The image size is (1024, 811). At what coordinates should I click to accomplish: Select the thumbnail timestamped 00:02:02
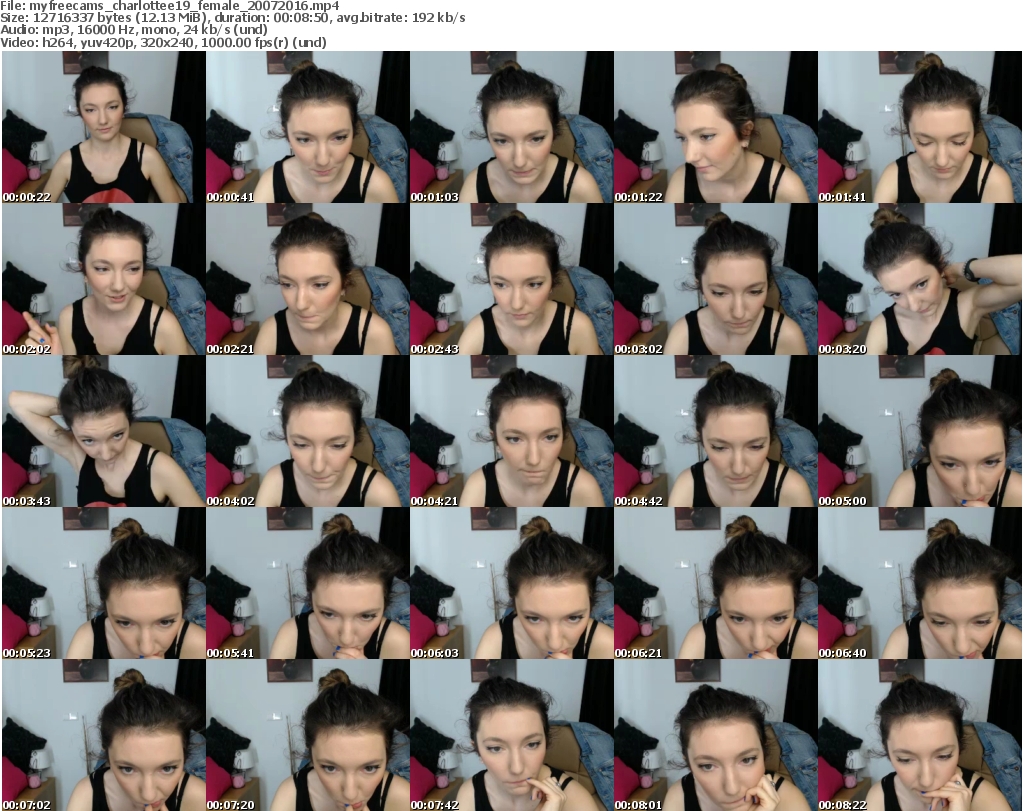[104, 279]
